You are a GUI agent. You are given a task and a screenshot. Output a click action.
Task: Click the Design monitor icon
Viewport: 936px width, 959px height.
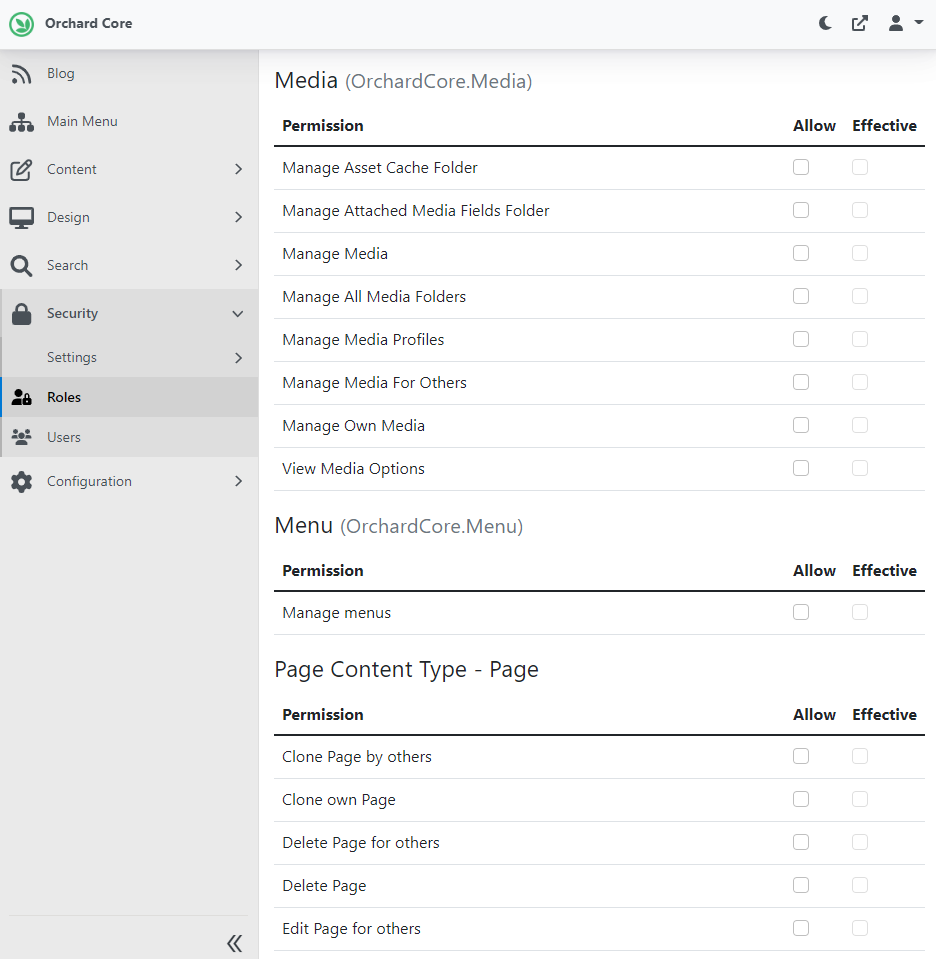[x=21, y=218]
